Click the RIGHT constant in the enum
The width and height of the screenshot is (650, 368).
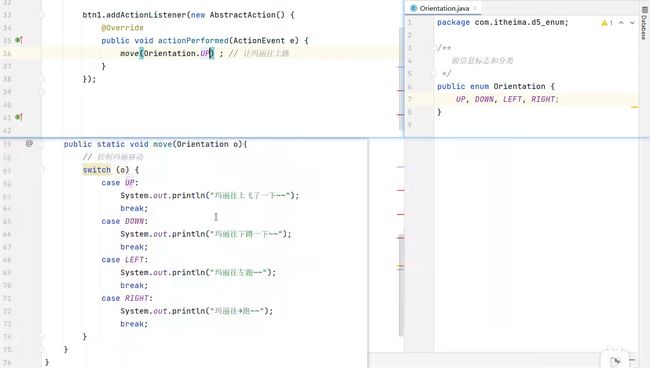click(543, 99)
